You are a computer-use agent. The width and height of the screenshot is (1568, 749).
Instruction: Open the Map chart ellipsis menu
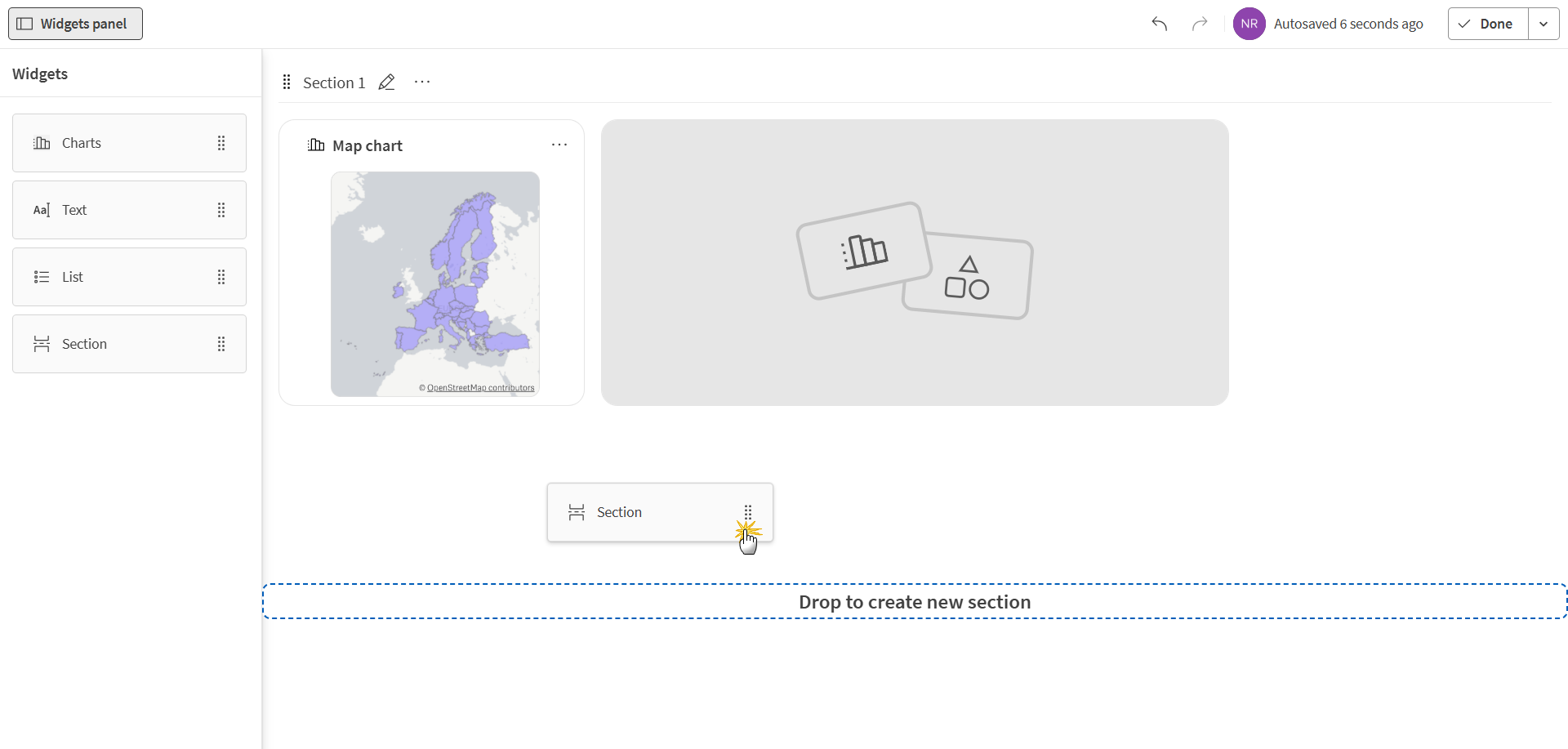coord(559,145)
